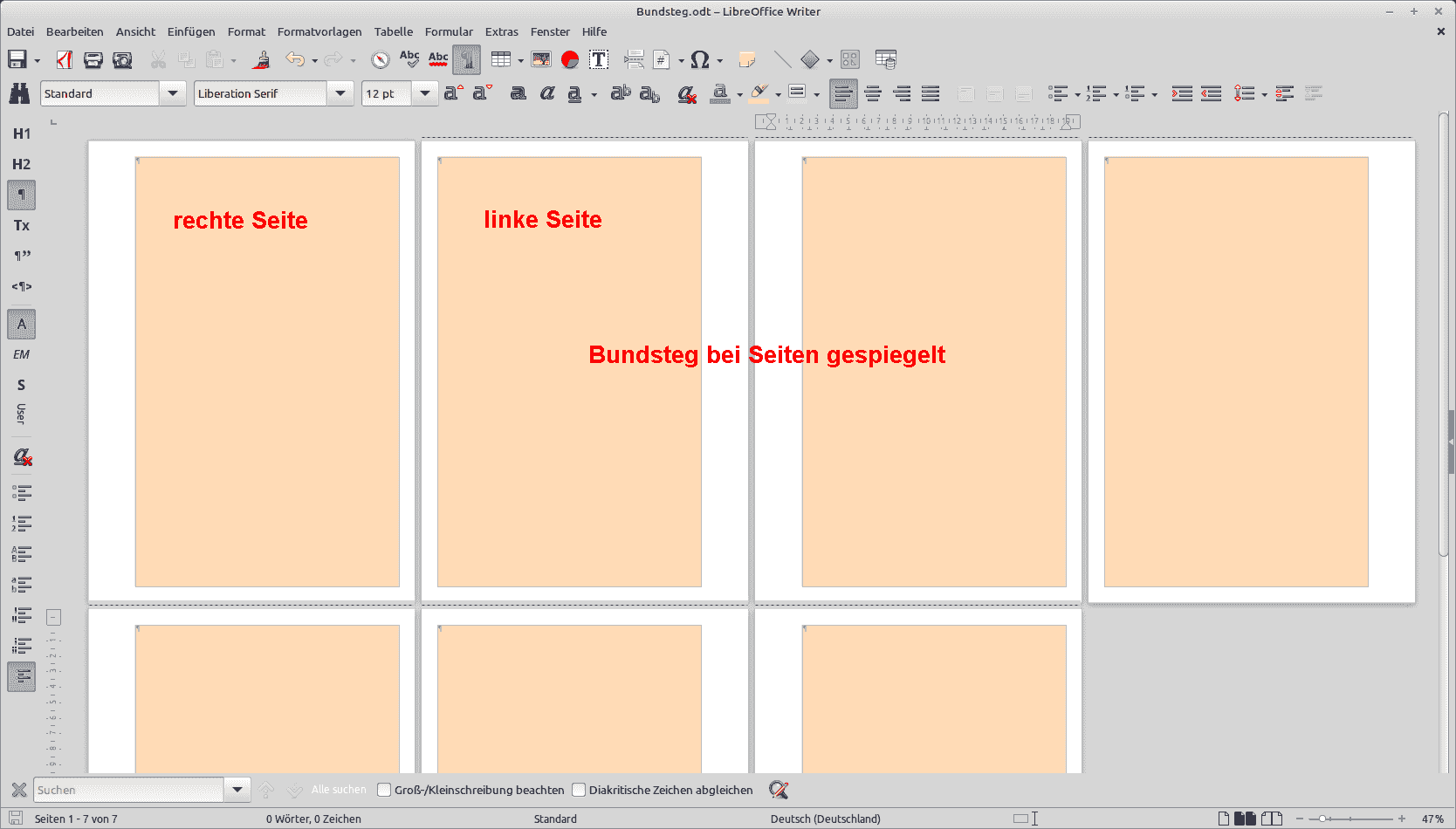Click Seiten 1 - 7 von 7 status field
The image size is (1456, 829).
76,819
